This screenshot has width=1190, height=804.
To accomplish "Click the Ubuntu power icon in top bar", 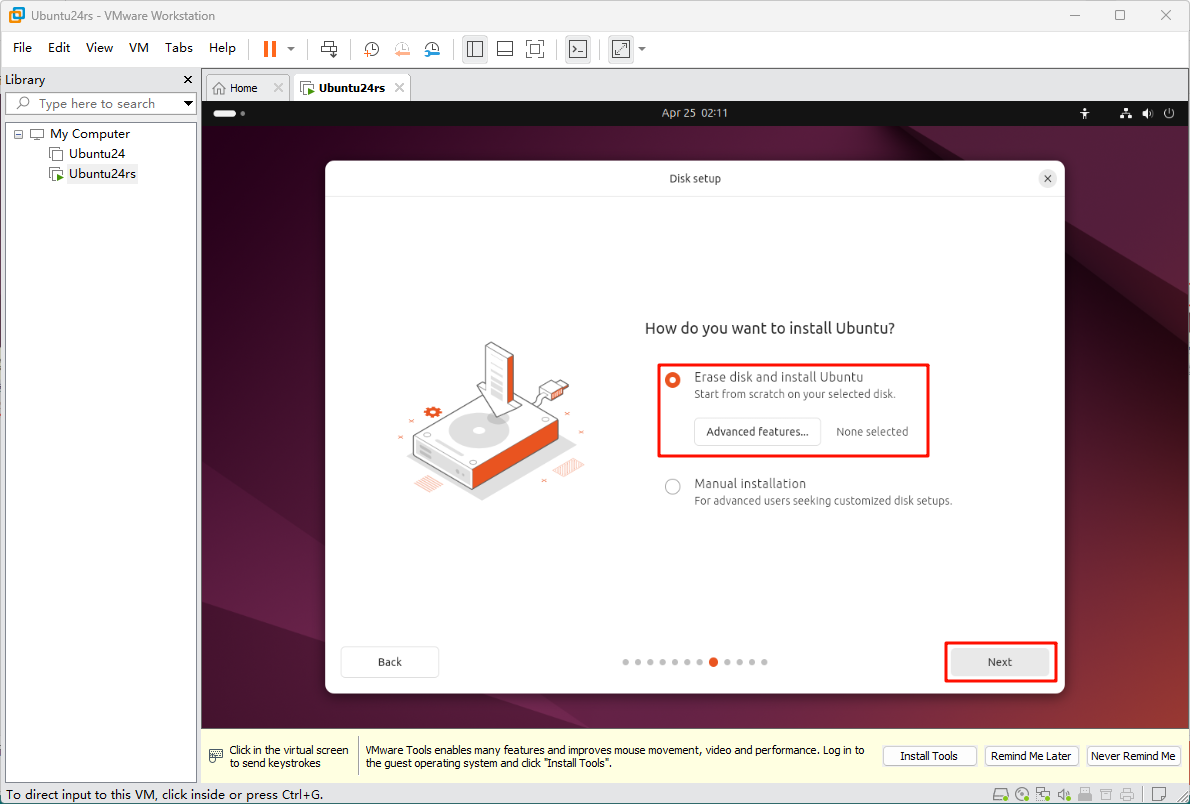I will 1169,113.
